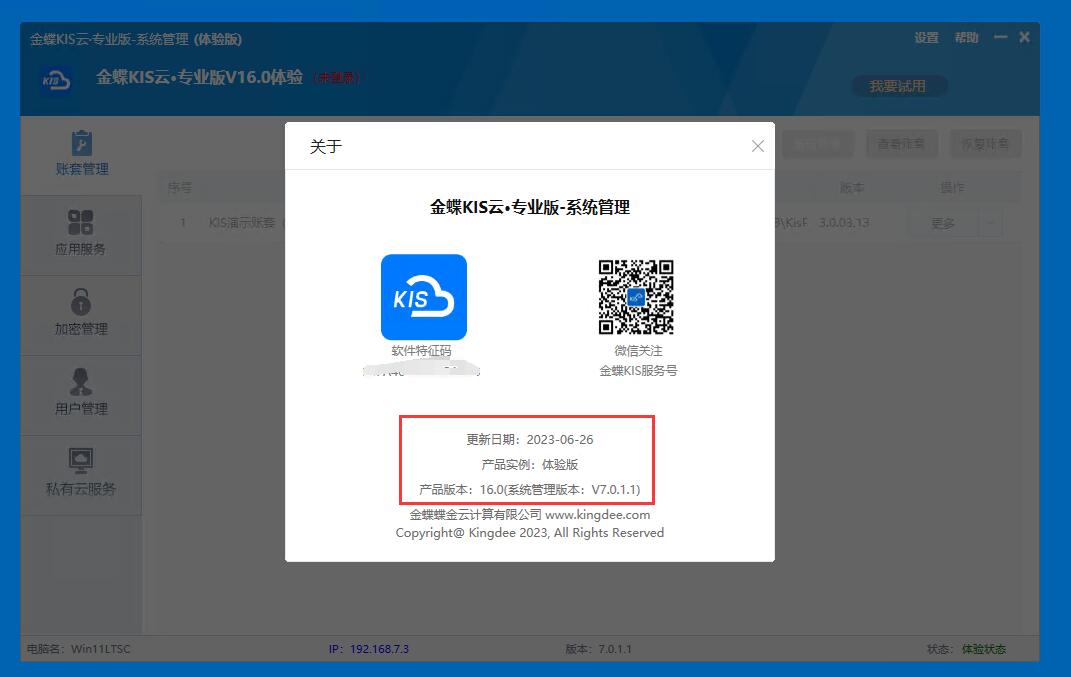Click the 查看注册 button
1071x677 pixels.
coord(901,144)
